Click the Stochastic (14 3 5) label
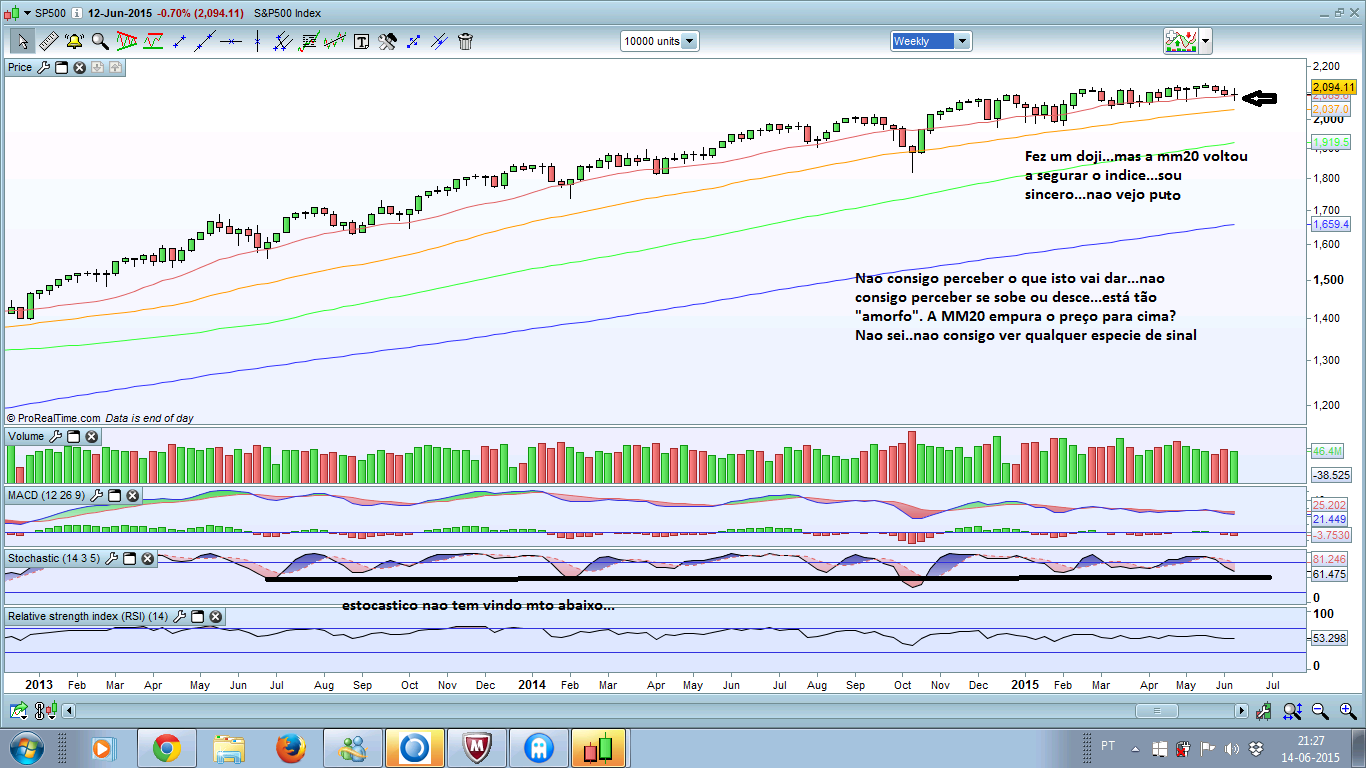The image size is (1366, 768). click(x=54, y=557)
